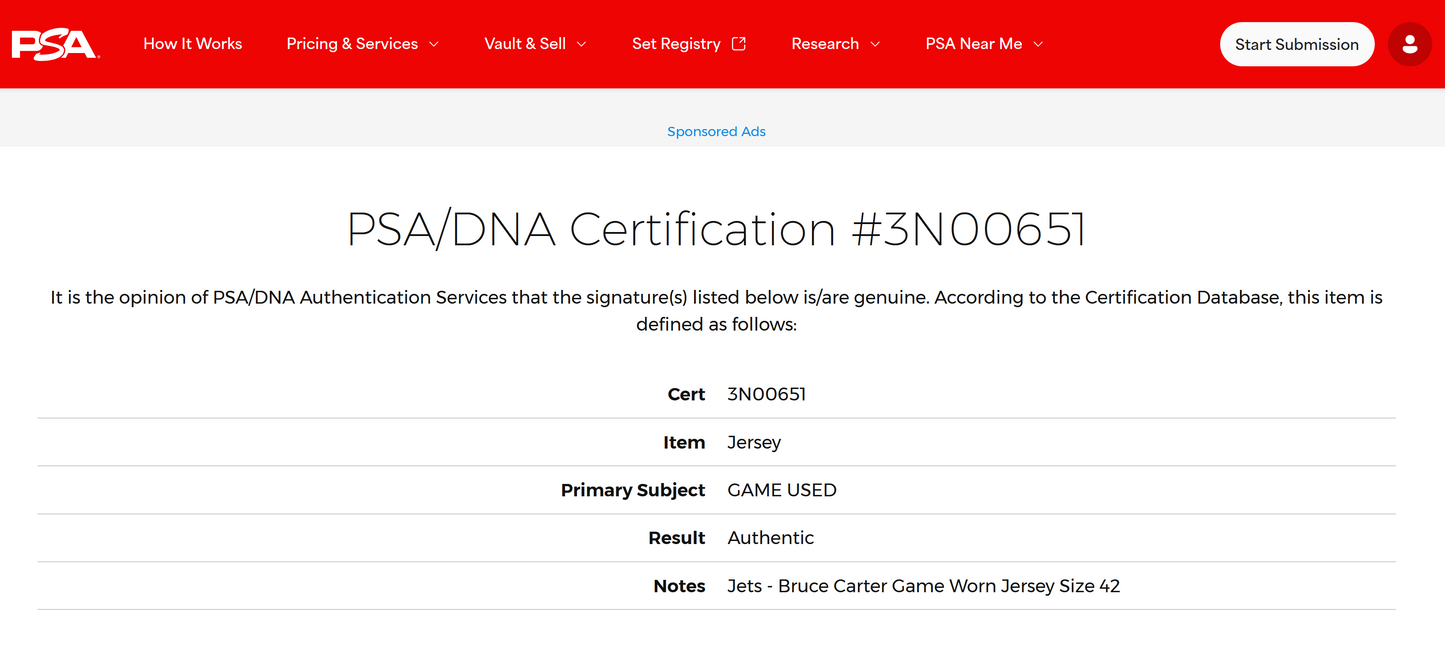Select the Item value Jersey

tap(754, 442)
